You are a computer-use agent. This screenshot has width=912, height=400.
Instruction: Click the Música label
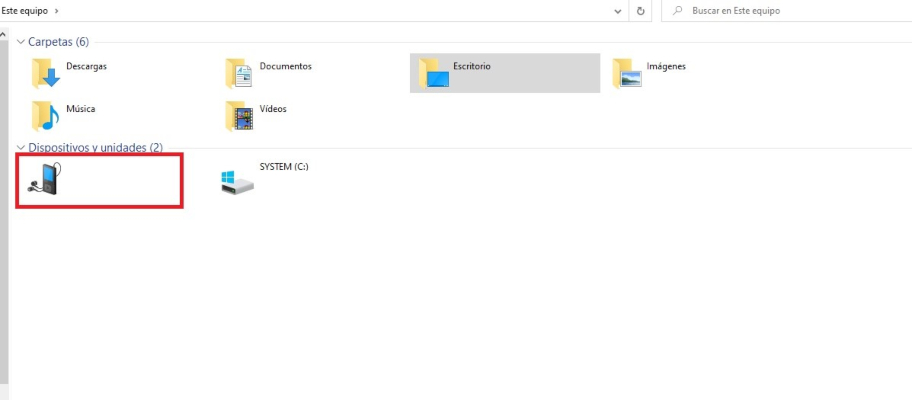point(80,109)
